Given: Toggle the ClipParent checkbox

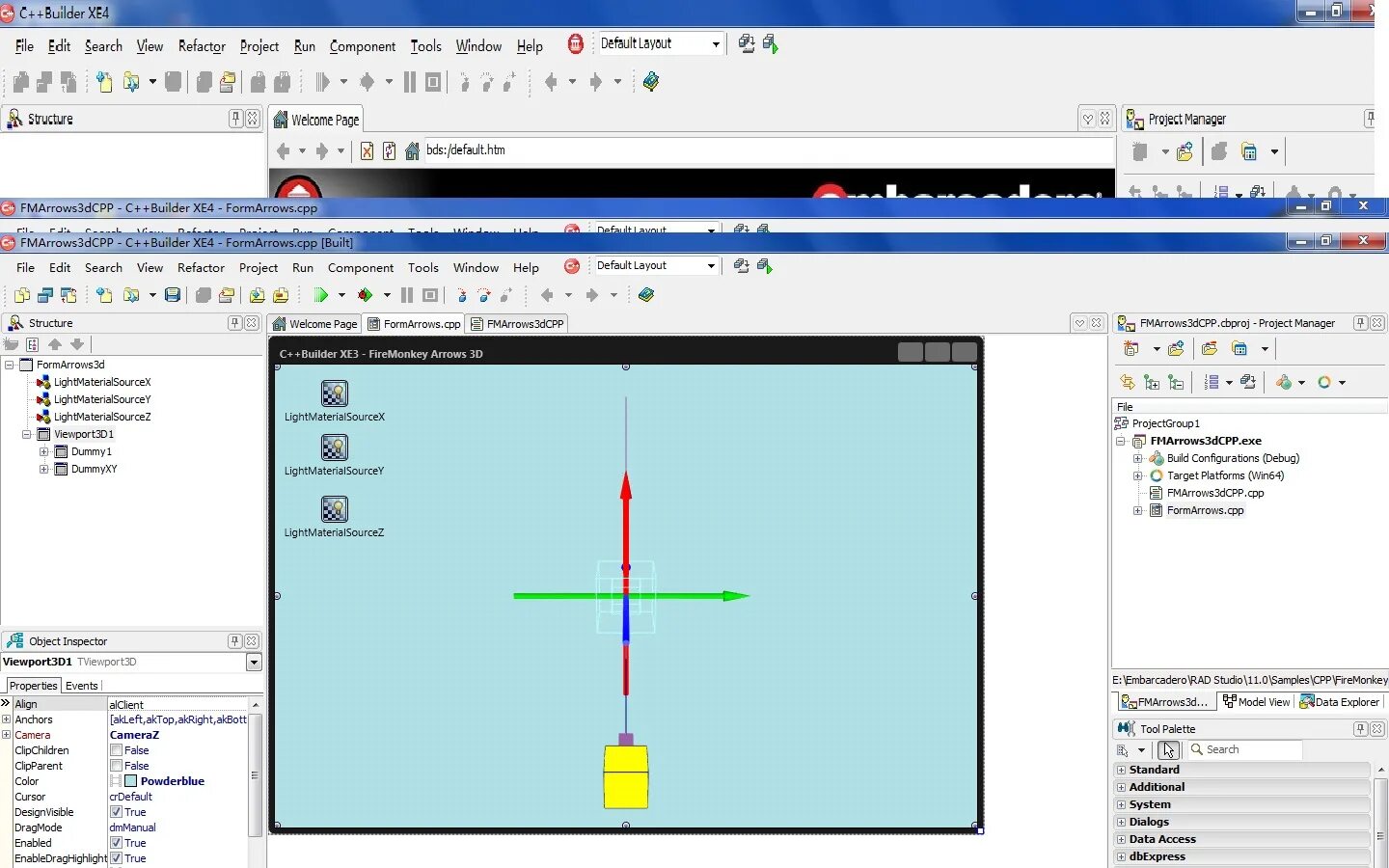Looking at the screenshot, I should [116, 766].
